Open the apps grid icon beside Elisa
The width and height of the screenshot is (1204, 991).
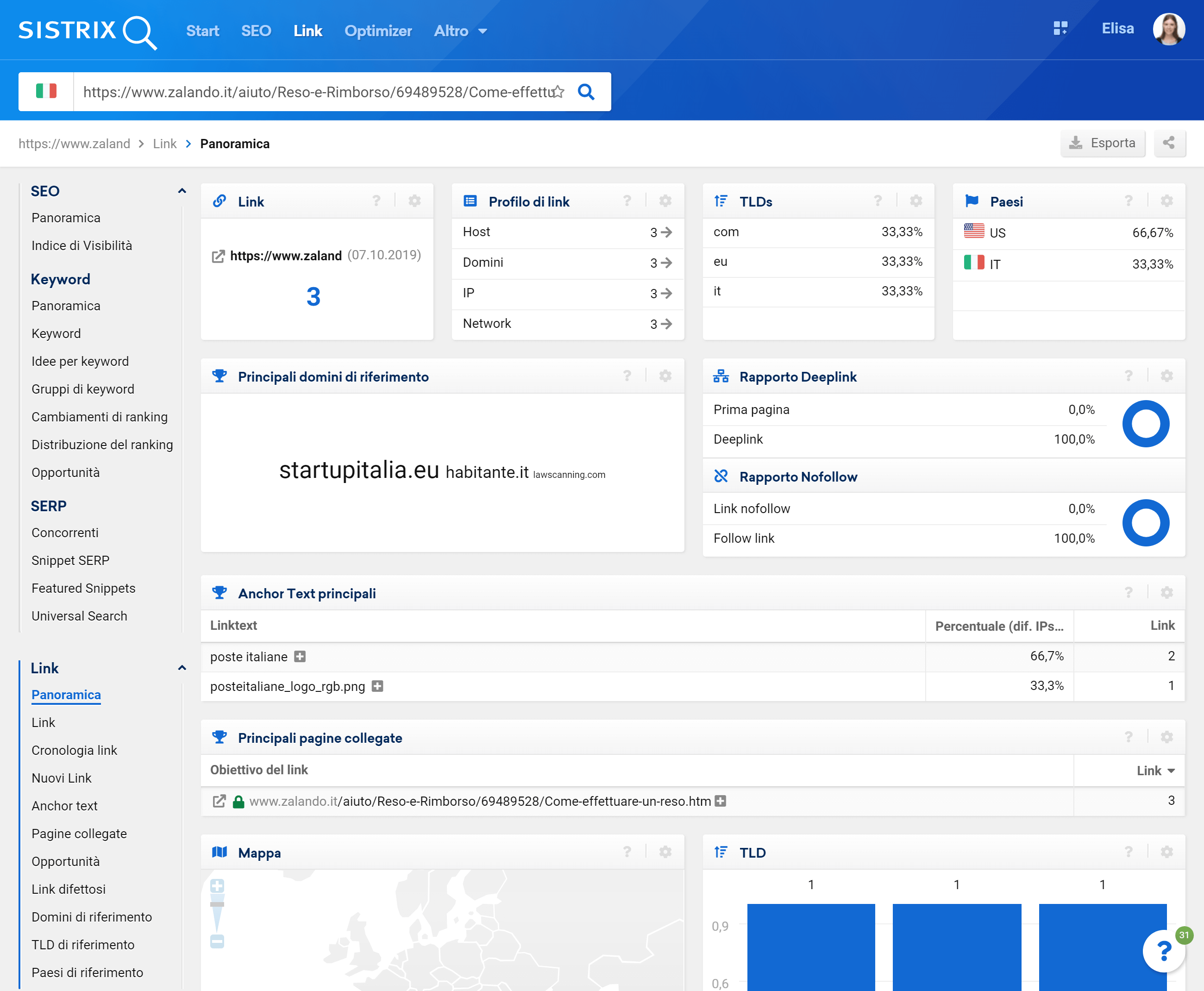(1060, 29)
